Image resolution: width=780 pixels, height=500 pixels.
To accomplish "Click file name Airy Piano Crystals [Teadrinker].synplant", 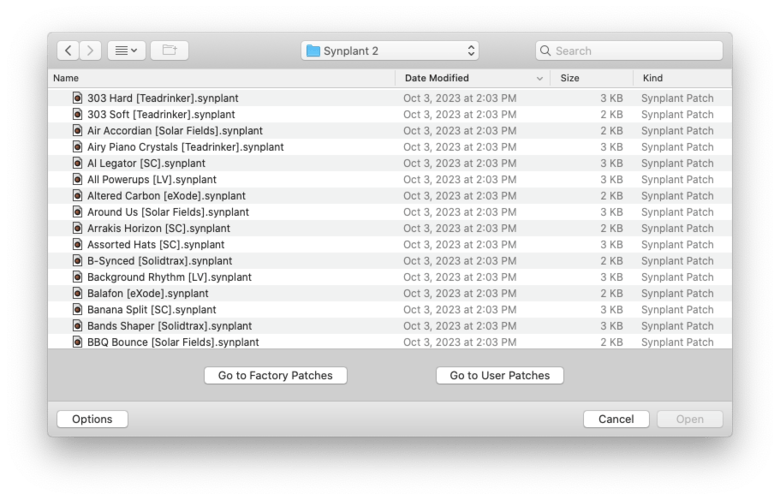I will (186, 147).
